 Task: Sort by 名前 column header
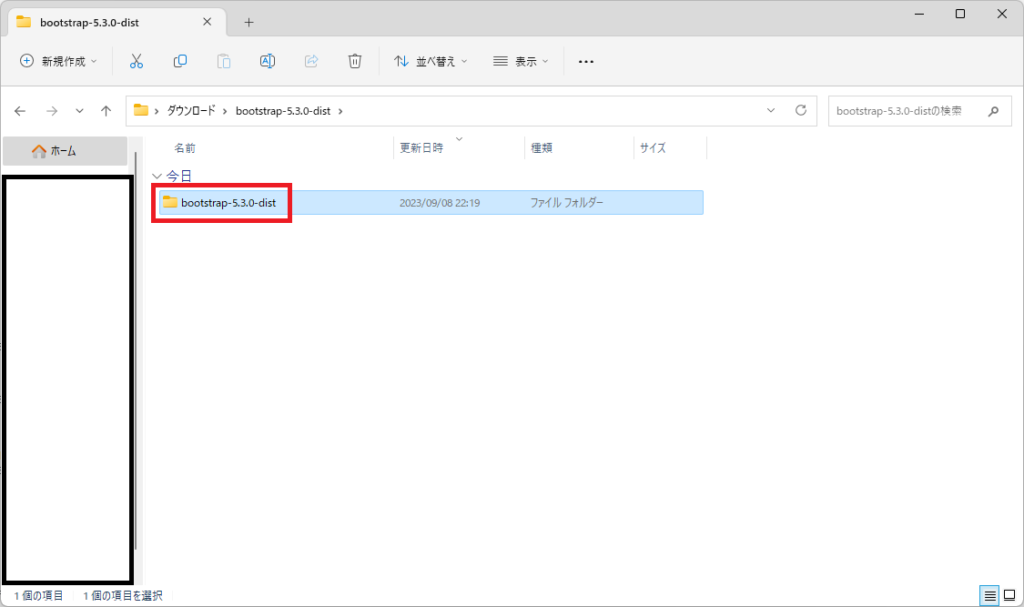coord(185,148)
